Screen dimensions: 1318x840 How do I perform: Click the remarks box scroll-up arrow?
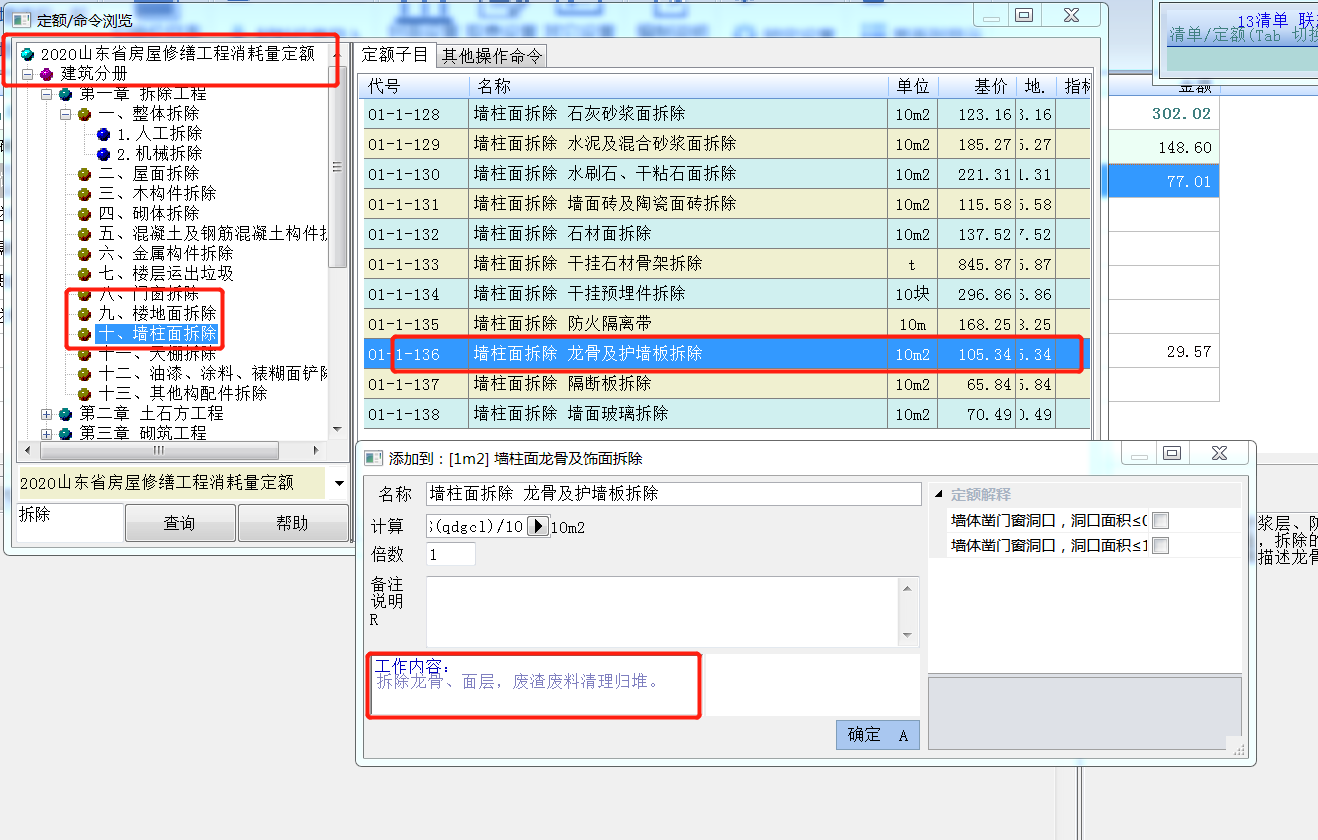coord(908,588)
